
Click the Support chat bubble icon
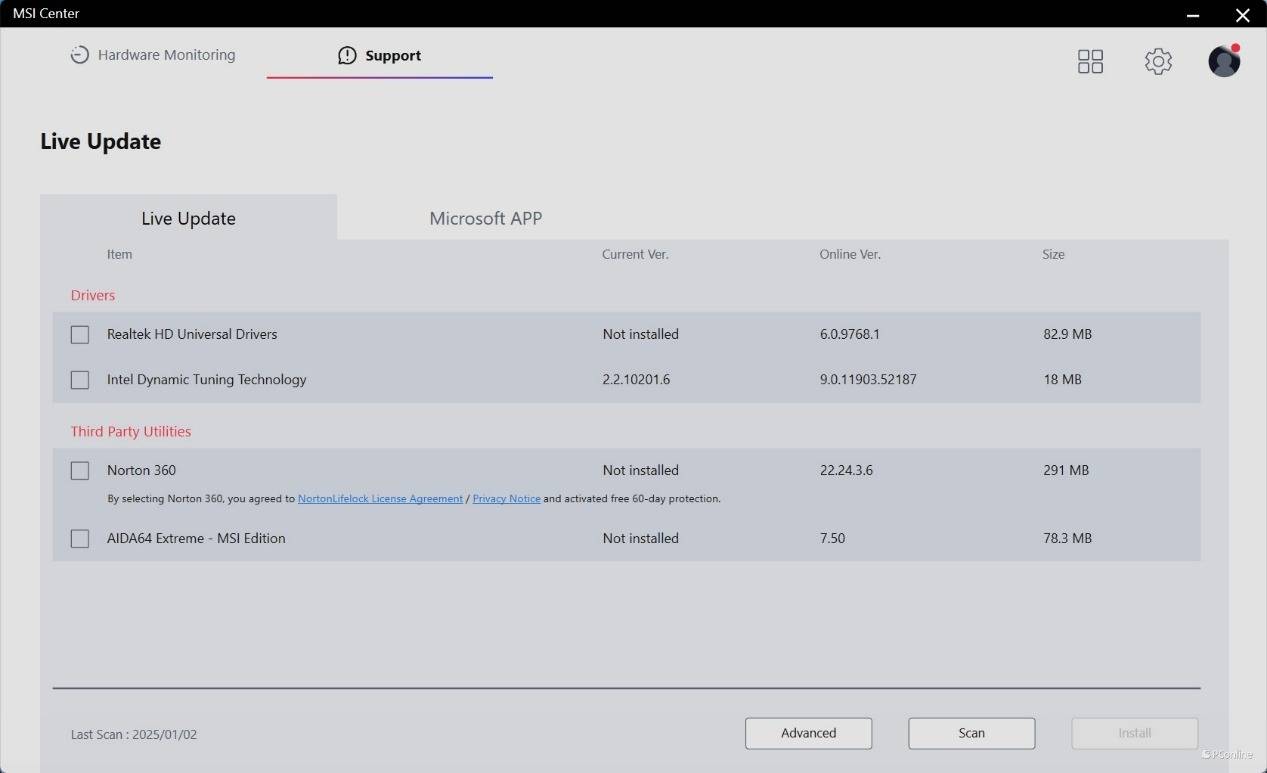[x=347, y=56]
